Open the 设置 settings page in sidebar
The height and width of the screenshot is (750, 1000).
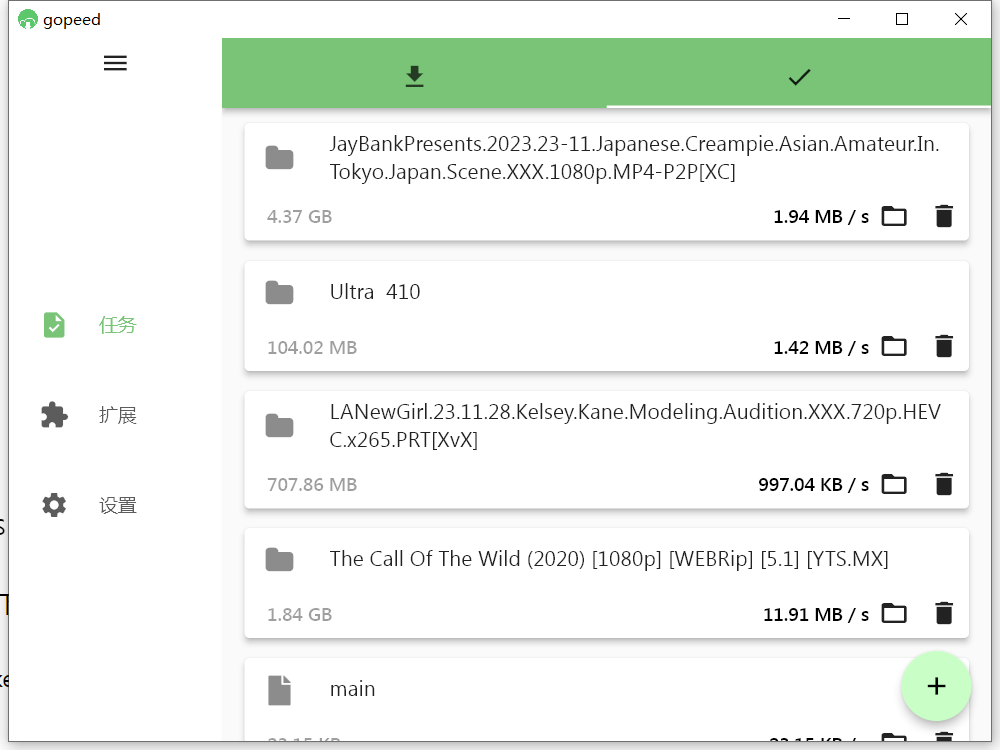tap(117, 505)
